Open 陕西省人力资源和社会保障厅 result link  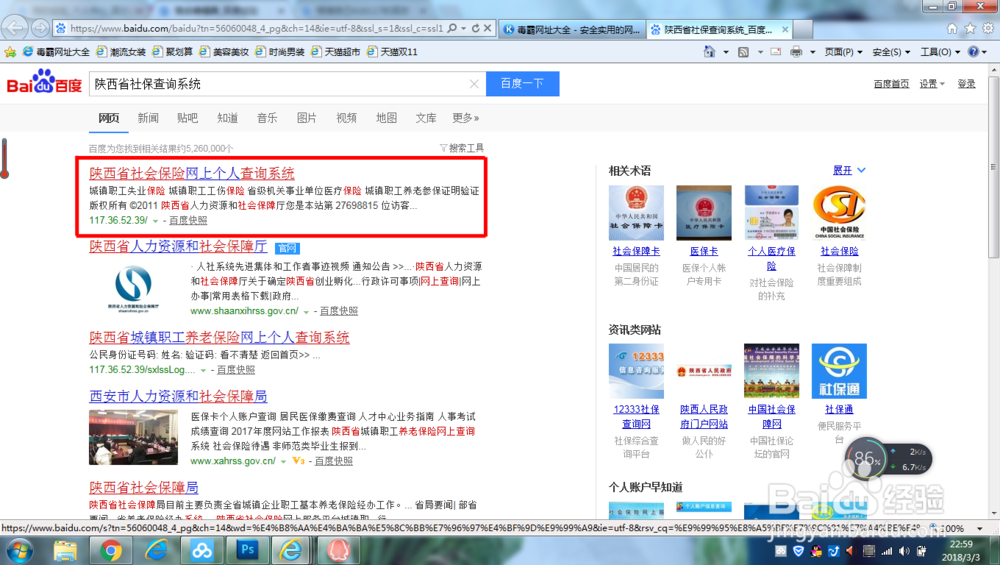pyautogui.click(x=178, y=246)
